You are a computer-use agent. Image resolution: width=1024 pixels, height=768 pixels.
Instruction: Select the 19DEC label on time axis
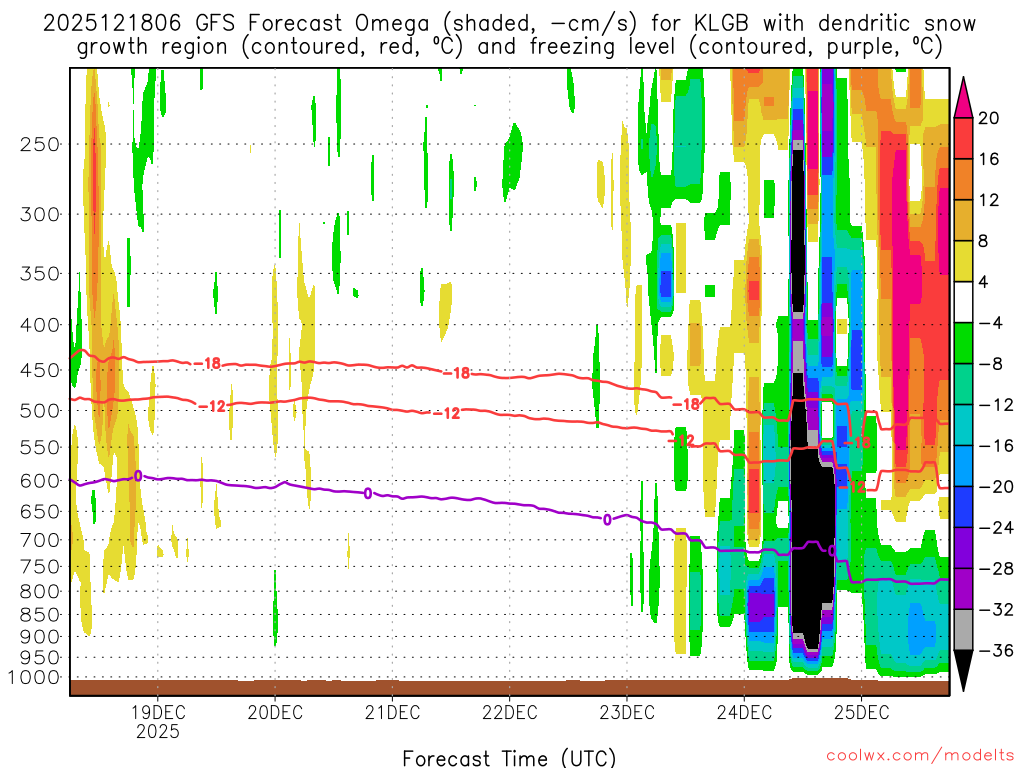[x=157, y=712]
